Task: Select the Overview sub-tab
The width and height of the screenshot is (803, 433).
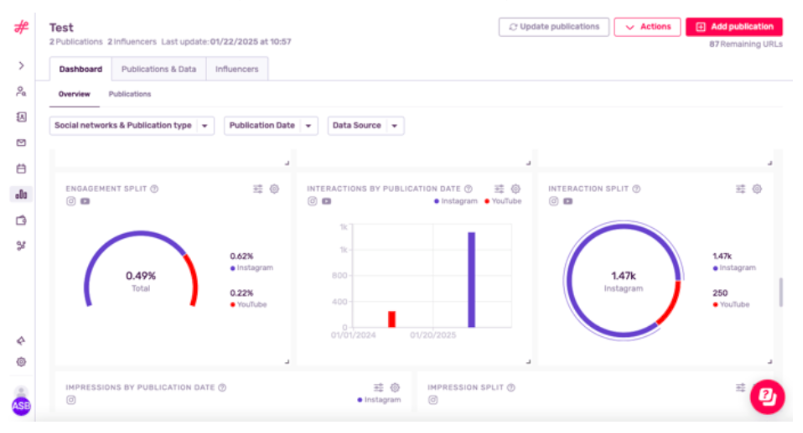Action: (74, 94)
